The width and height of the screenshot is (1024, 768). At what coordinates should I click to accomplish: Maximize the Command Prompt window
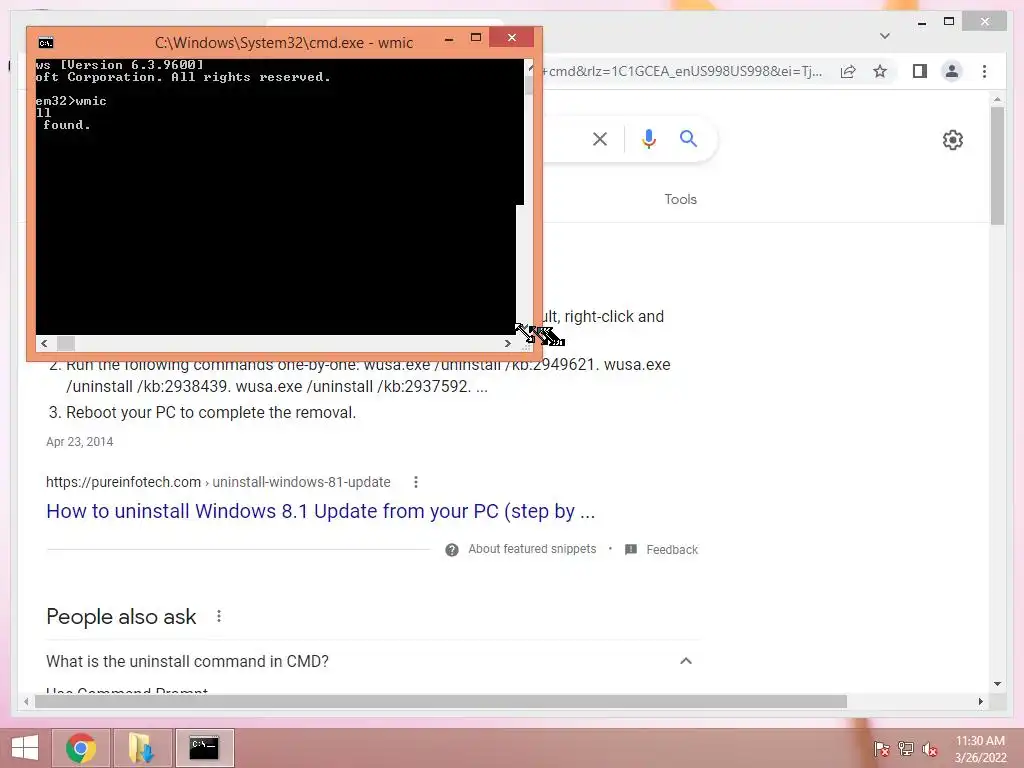point(476,38)
